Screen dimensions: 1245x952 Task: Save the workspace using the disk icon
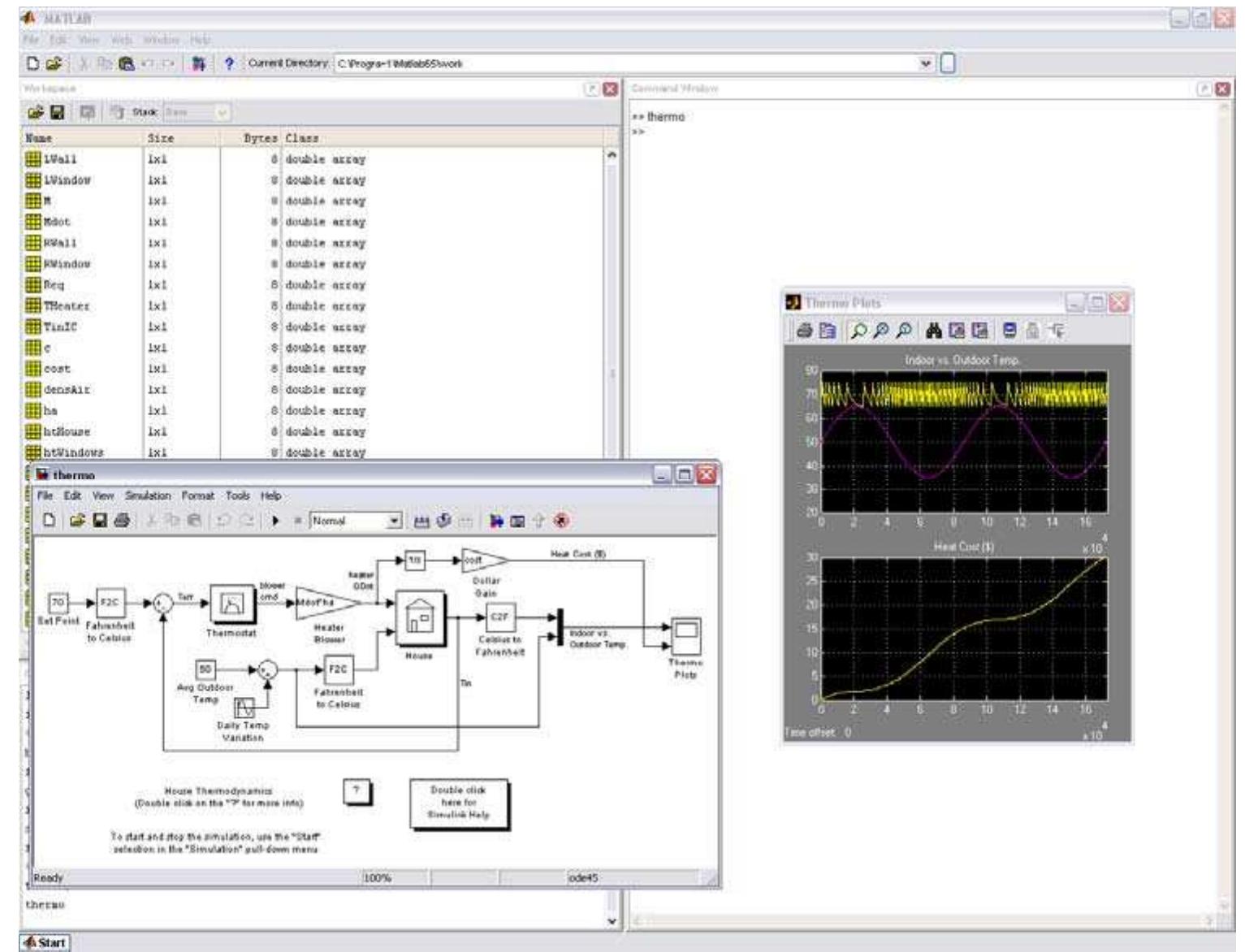(x=56, y=113)
